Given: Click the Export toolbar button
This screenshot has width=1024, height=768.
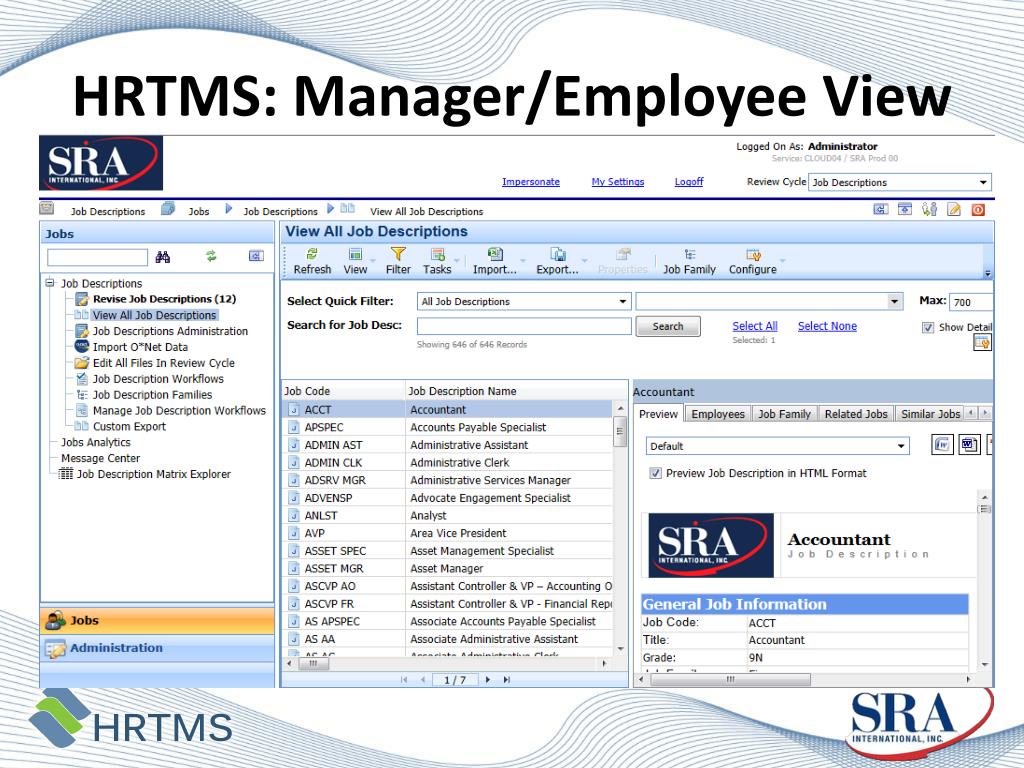Looking at the screenshot, I should (557, 261).
